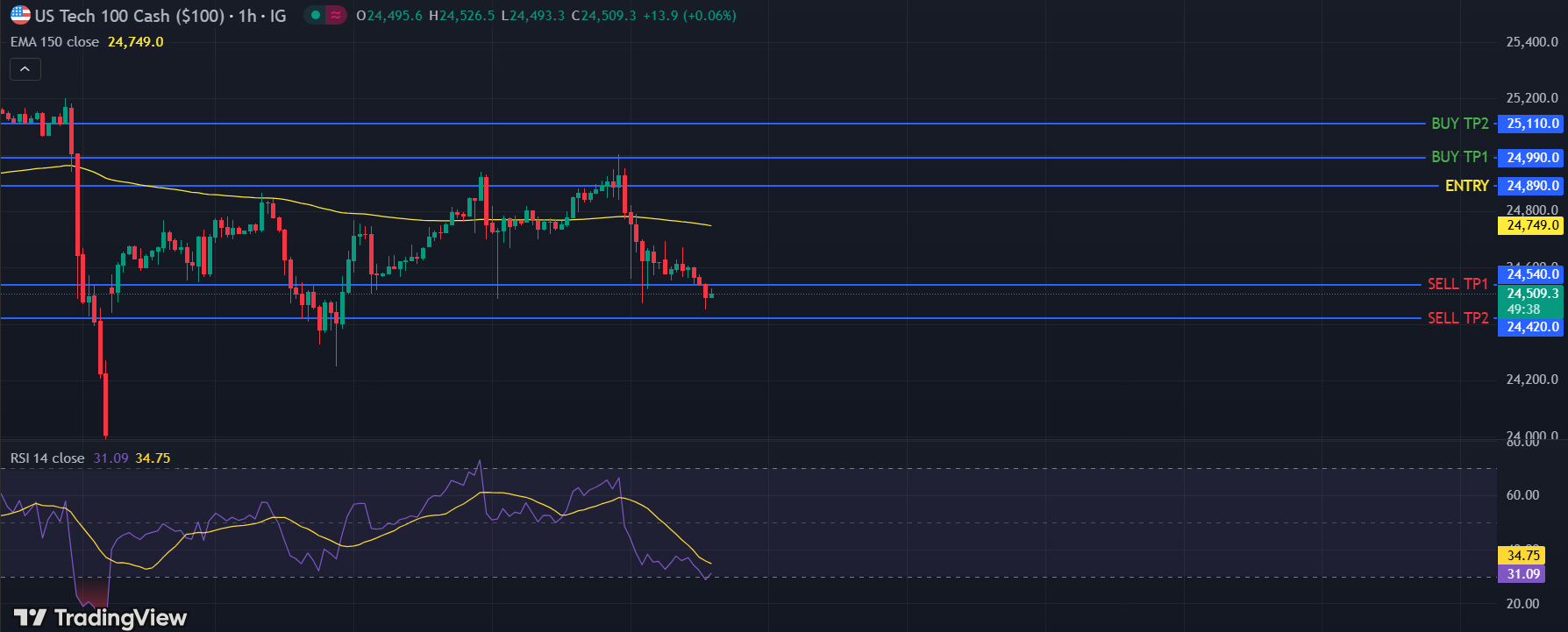
Task: Click the 24,990.0 price axis tag
Action: 1532,158
